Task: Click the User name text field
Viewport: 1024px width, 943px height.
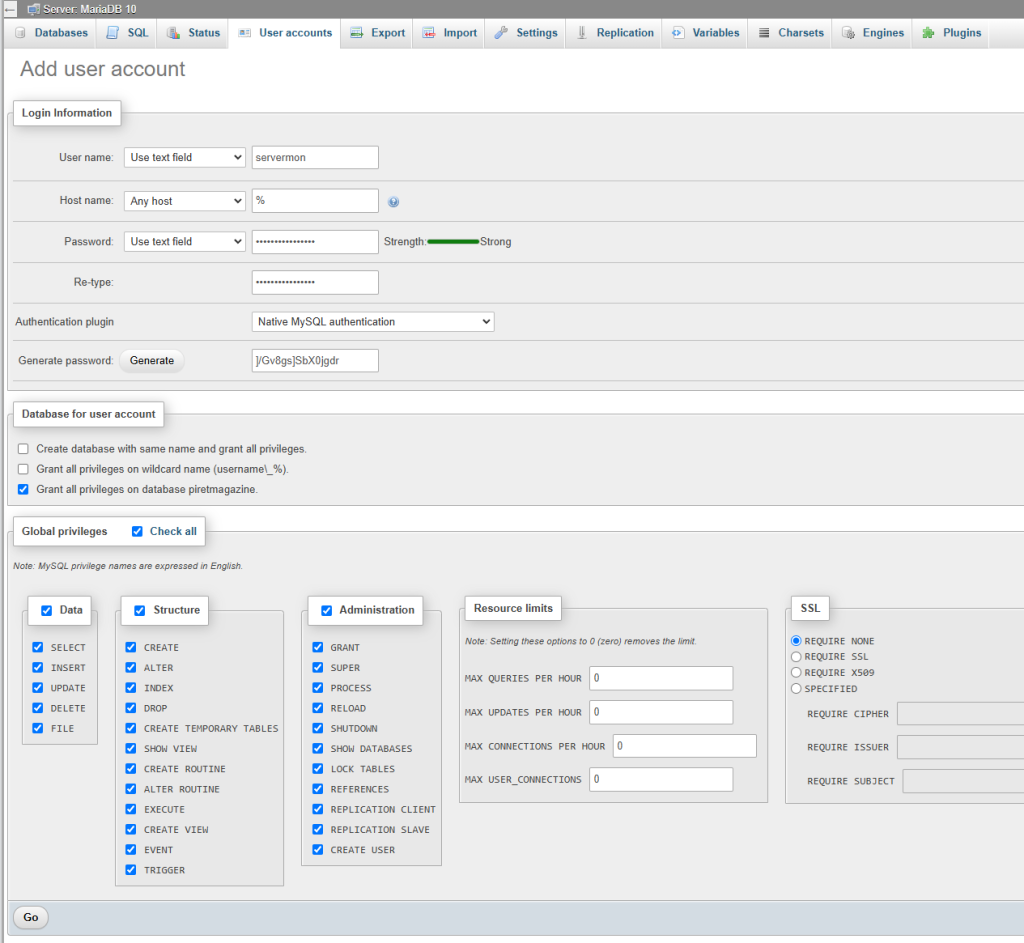Action: [315, 157]
